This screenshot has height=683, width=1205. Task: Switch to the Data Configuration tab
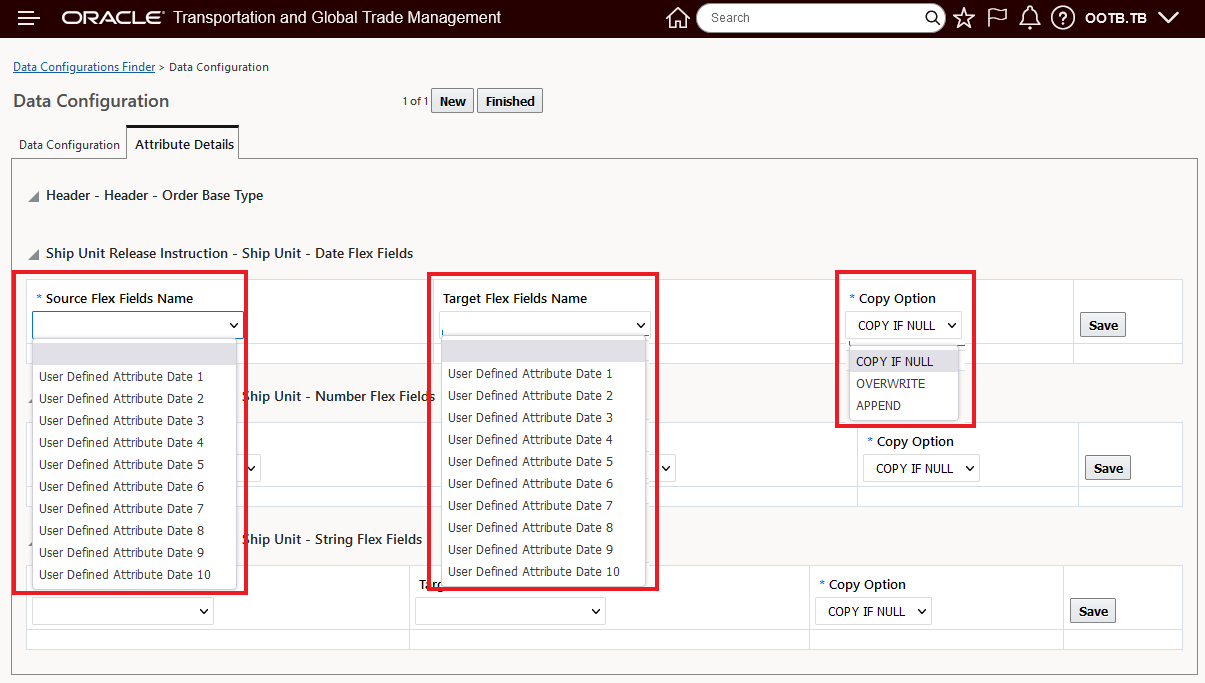click(69, 145)
